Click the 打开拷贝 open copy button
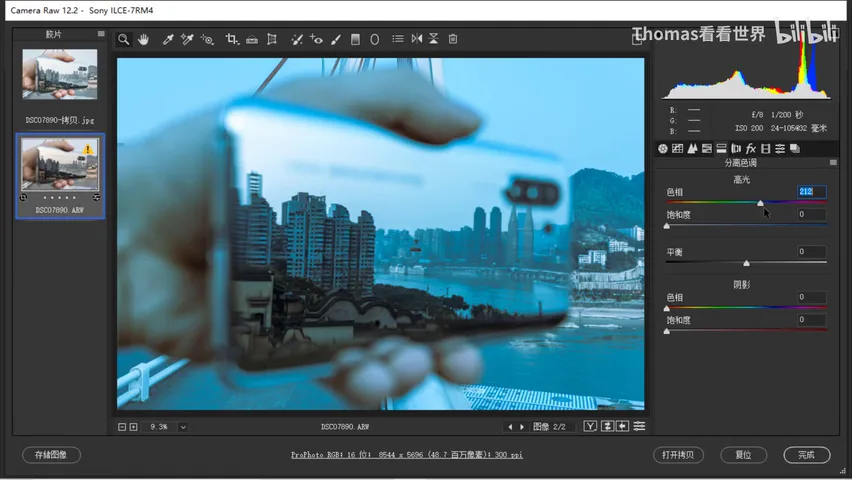This screenshot has height=480, width=852. pyautogui.click(x=678, y=455)
